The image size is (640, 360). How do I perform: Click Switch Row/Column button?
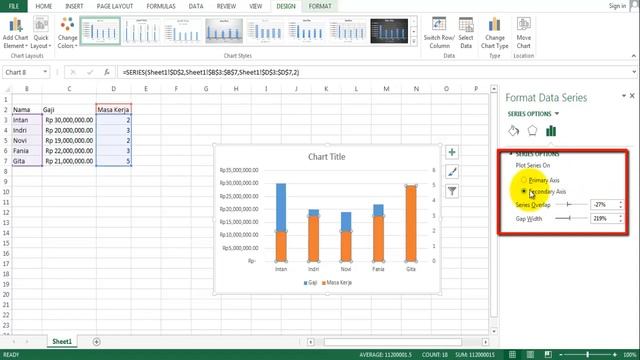(x=439, y=33)
